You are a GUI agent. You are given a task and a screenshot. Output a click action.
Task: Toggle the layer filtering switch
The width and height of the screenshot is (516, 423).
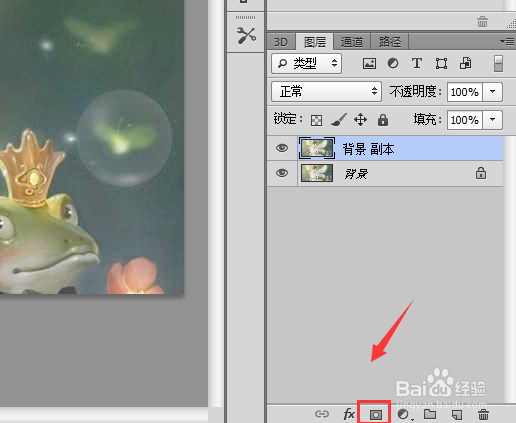498,63
